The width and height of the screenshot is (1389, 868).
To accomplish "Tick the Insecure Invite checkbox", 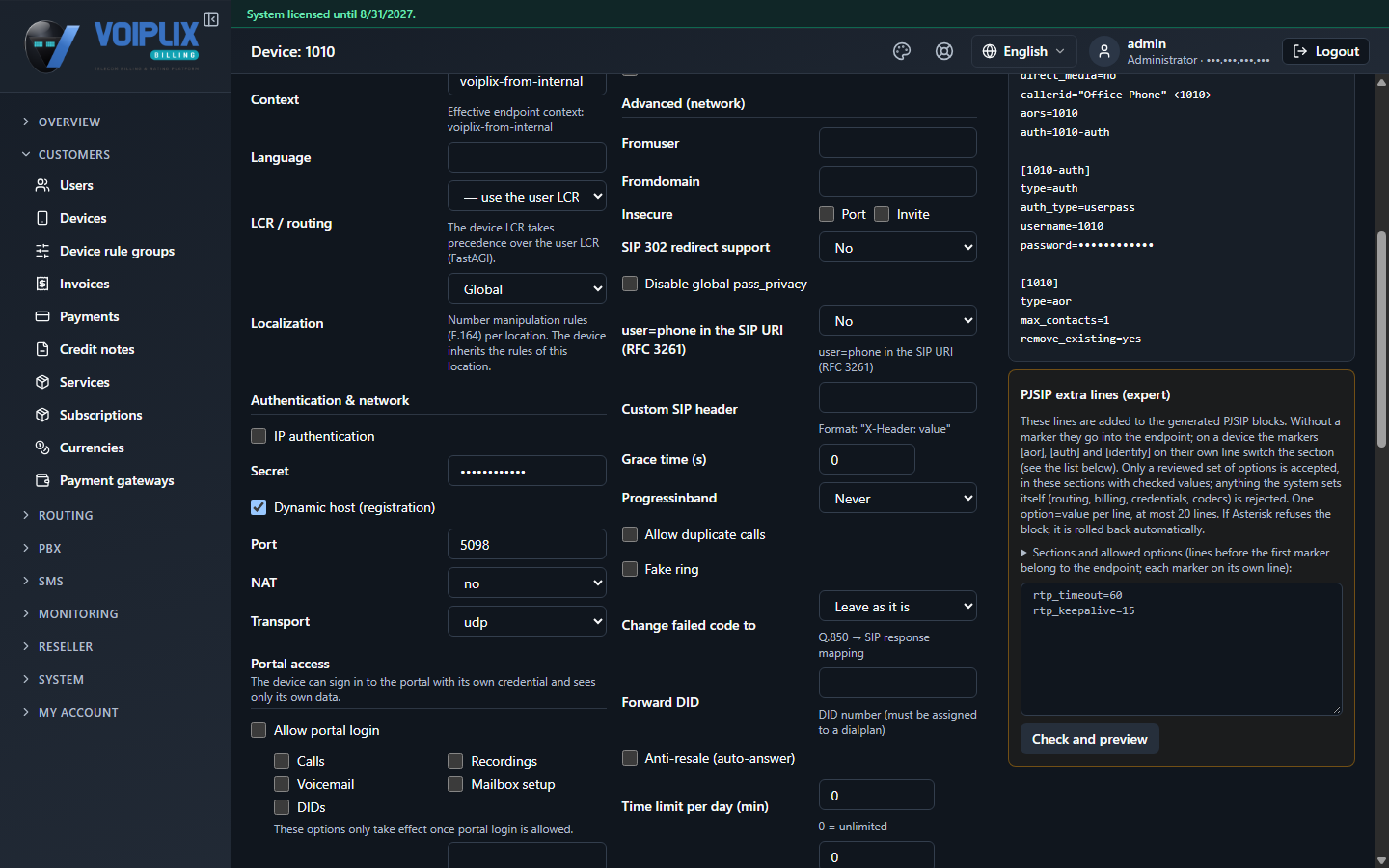I will [882, 214].
